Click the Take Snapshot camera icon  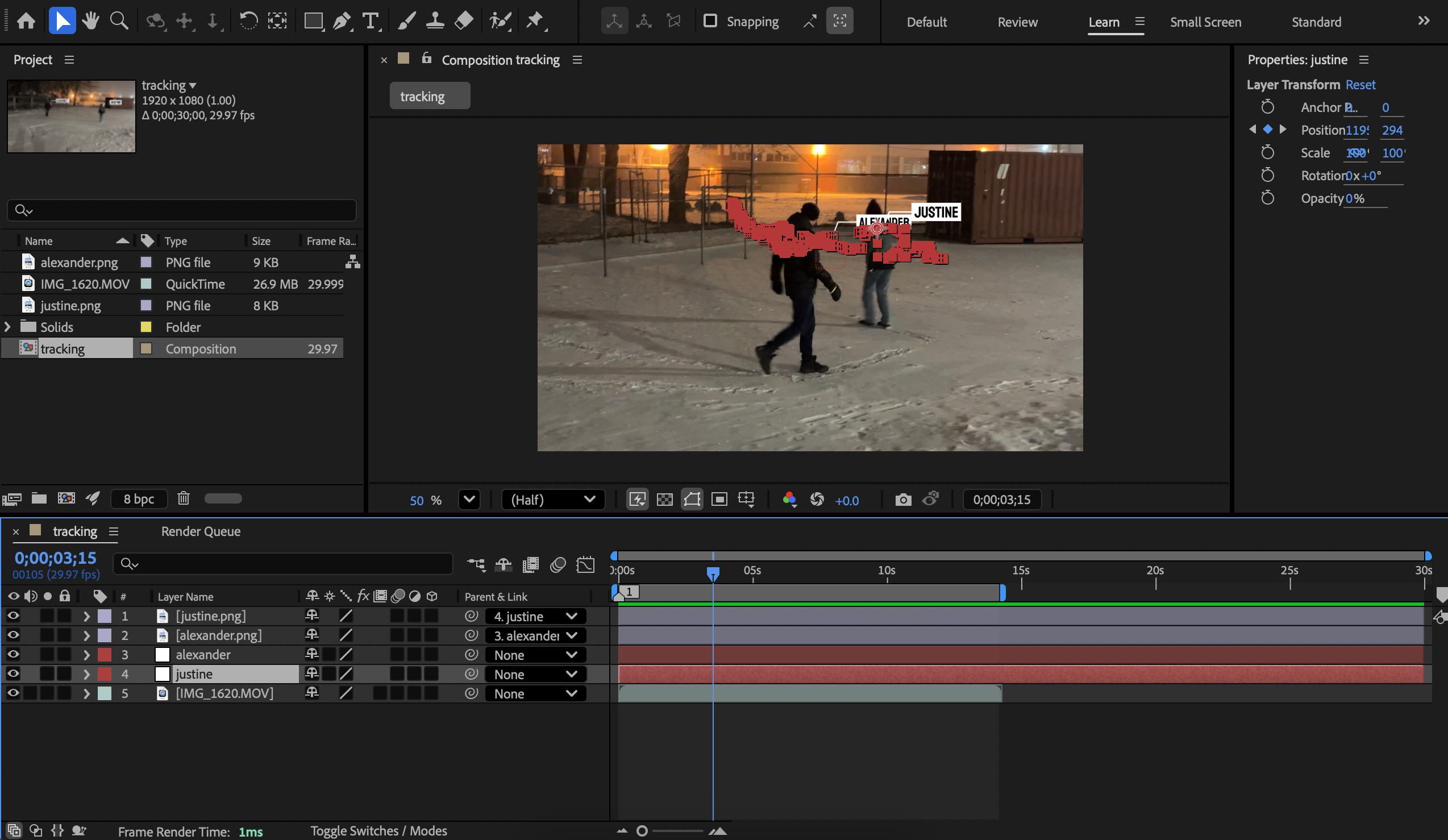pyautogui.click(x=902, y=500)
